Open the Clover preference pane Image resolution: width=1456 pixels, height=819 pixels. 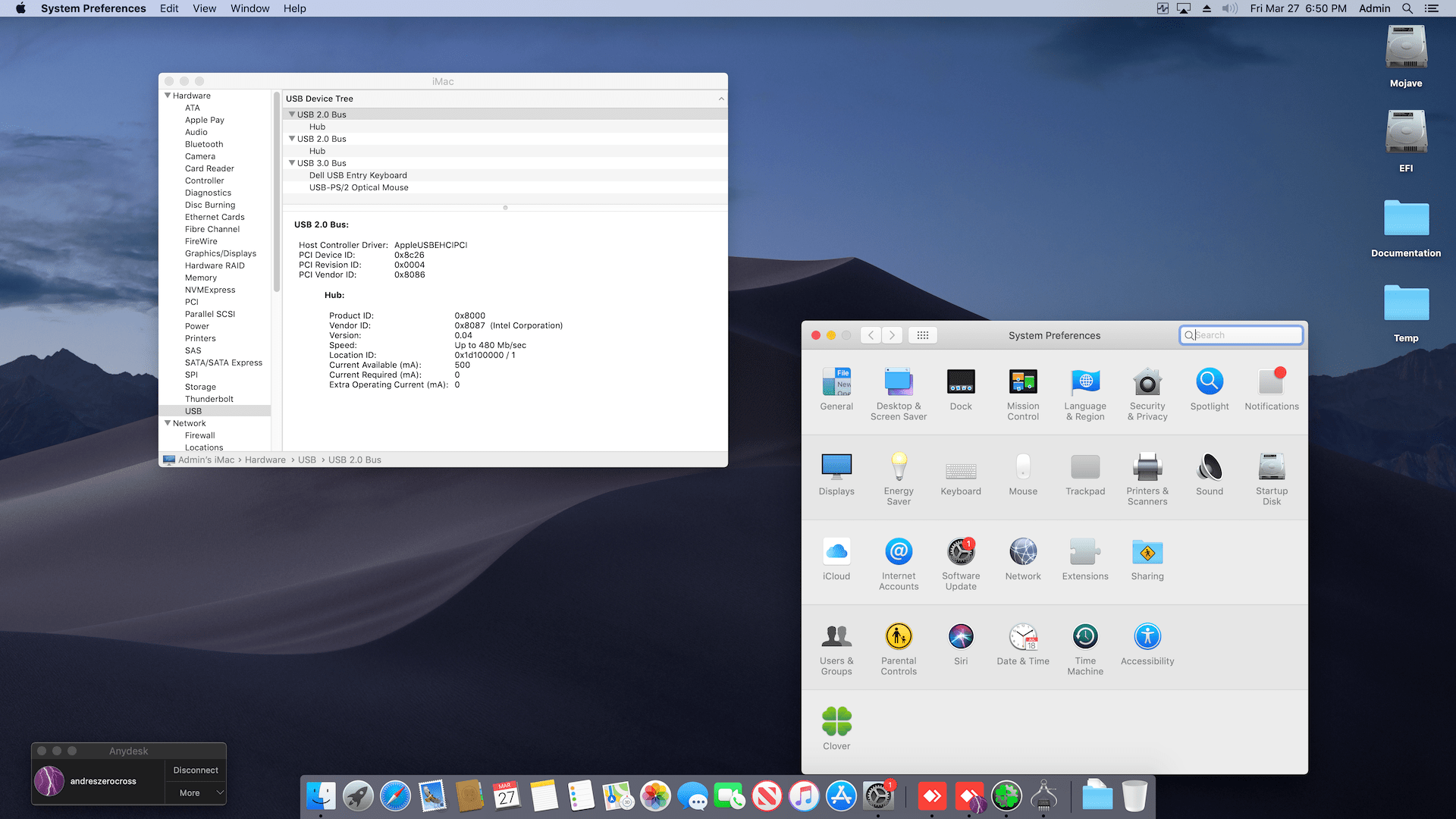pyautogui.click(x=836, y=723)
